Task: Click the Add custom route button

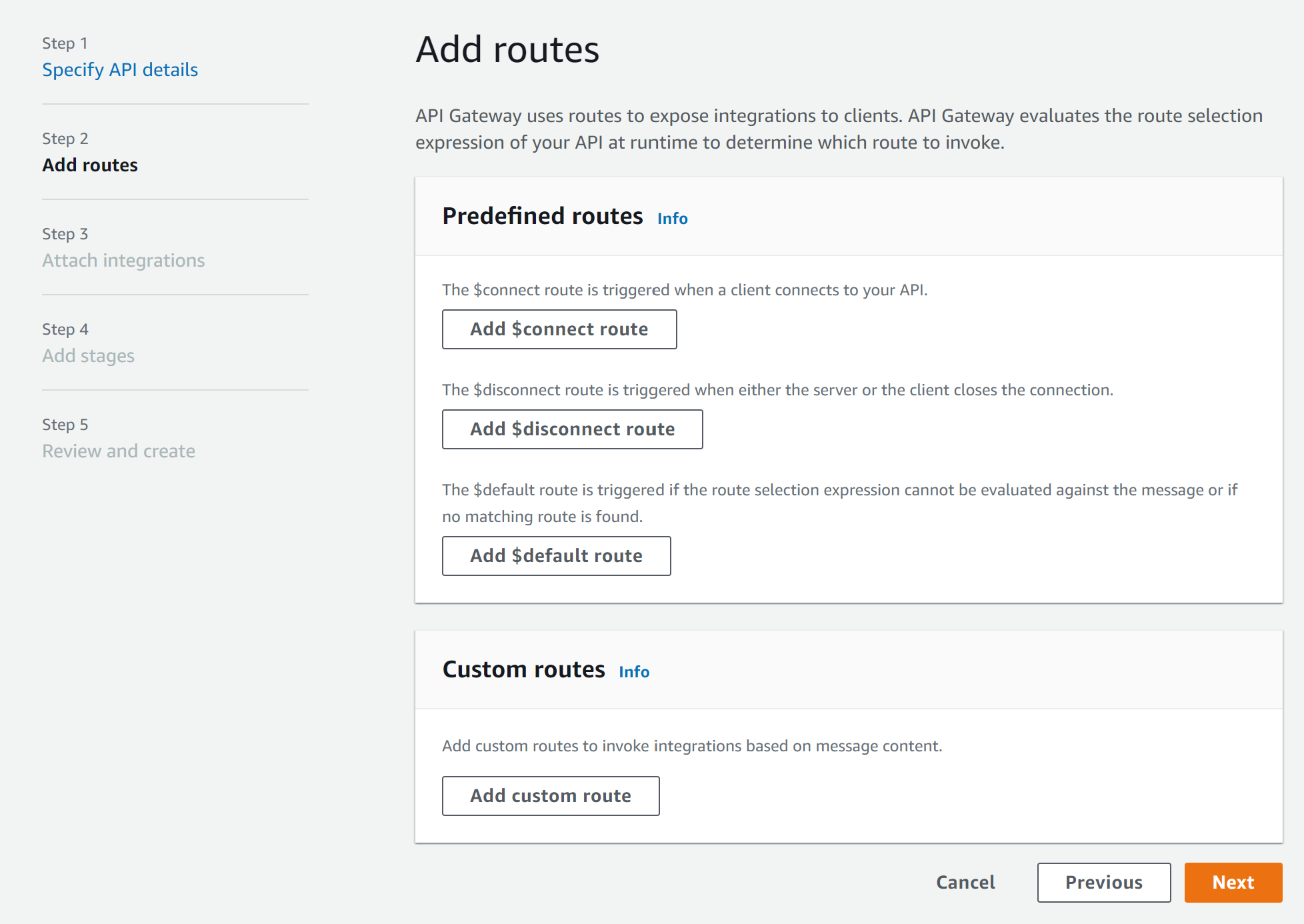Action: tap(551, 796)
